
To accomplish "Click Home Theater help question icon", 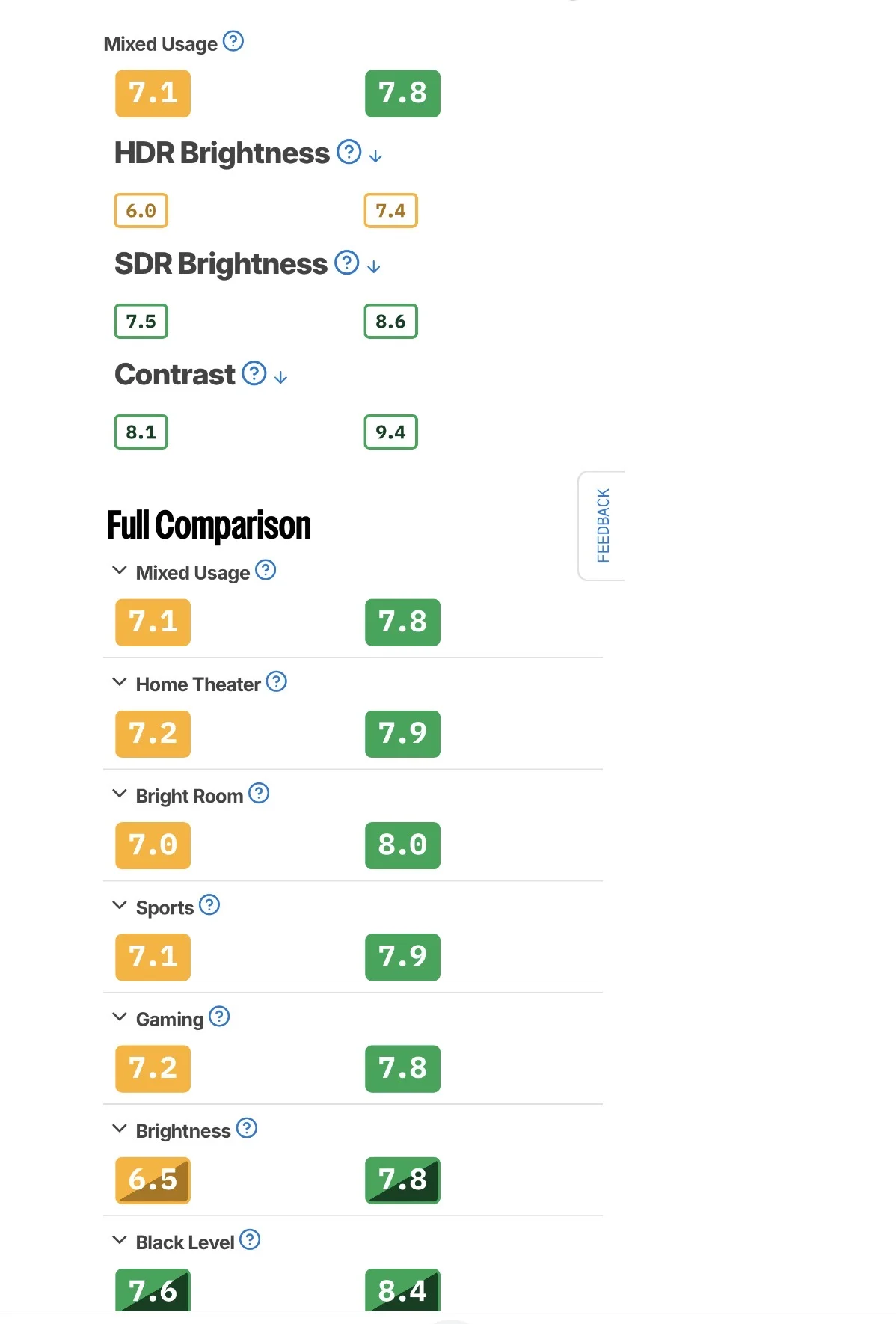I will [277, 682].
